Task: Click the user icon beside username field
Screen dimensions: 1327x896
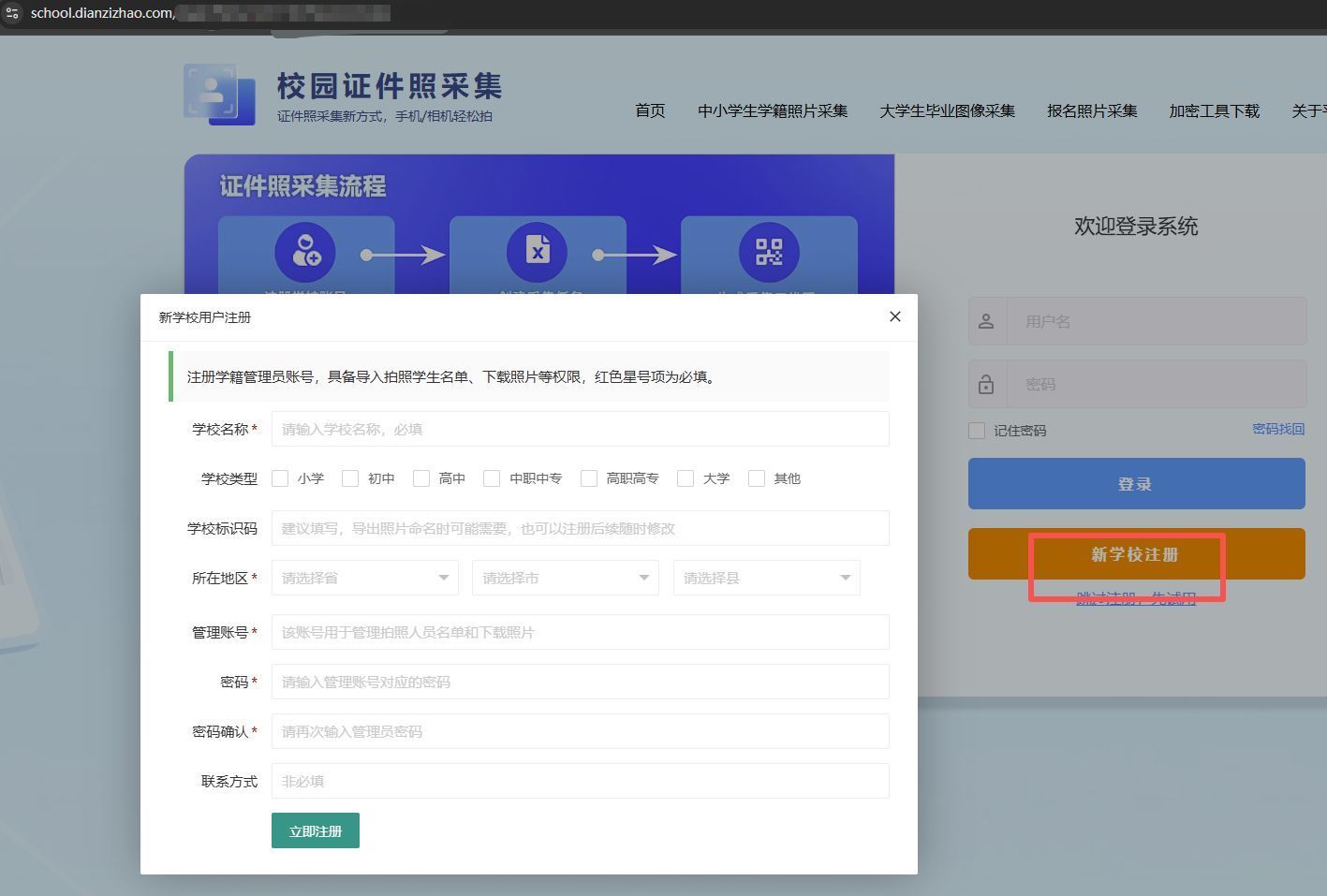Action: pos(986,321)
